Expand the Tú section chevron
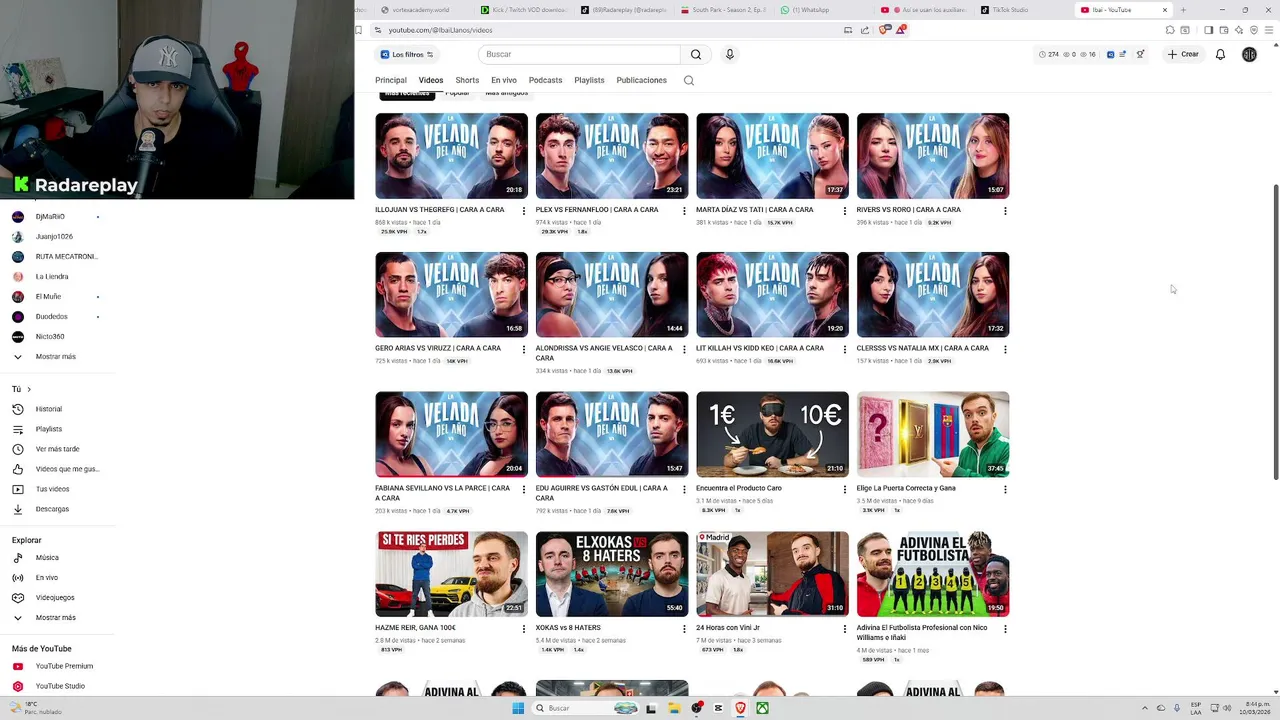Screen dimensions: 1280x720 tap(29, 389)
